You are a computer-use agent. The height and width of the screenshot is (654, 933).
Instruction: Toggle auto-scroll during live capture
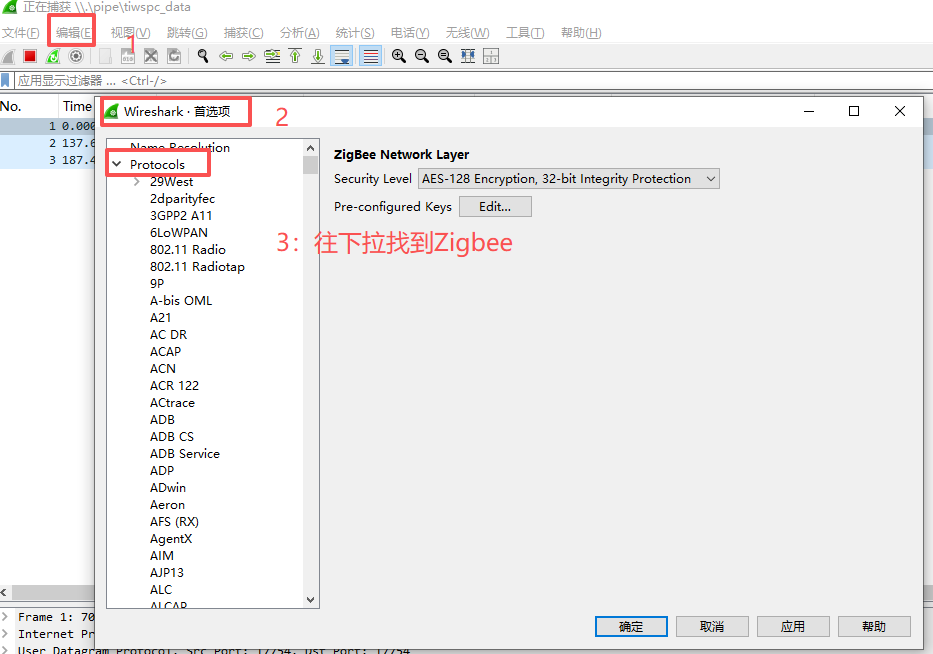(x=342, y=57)
